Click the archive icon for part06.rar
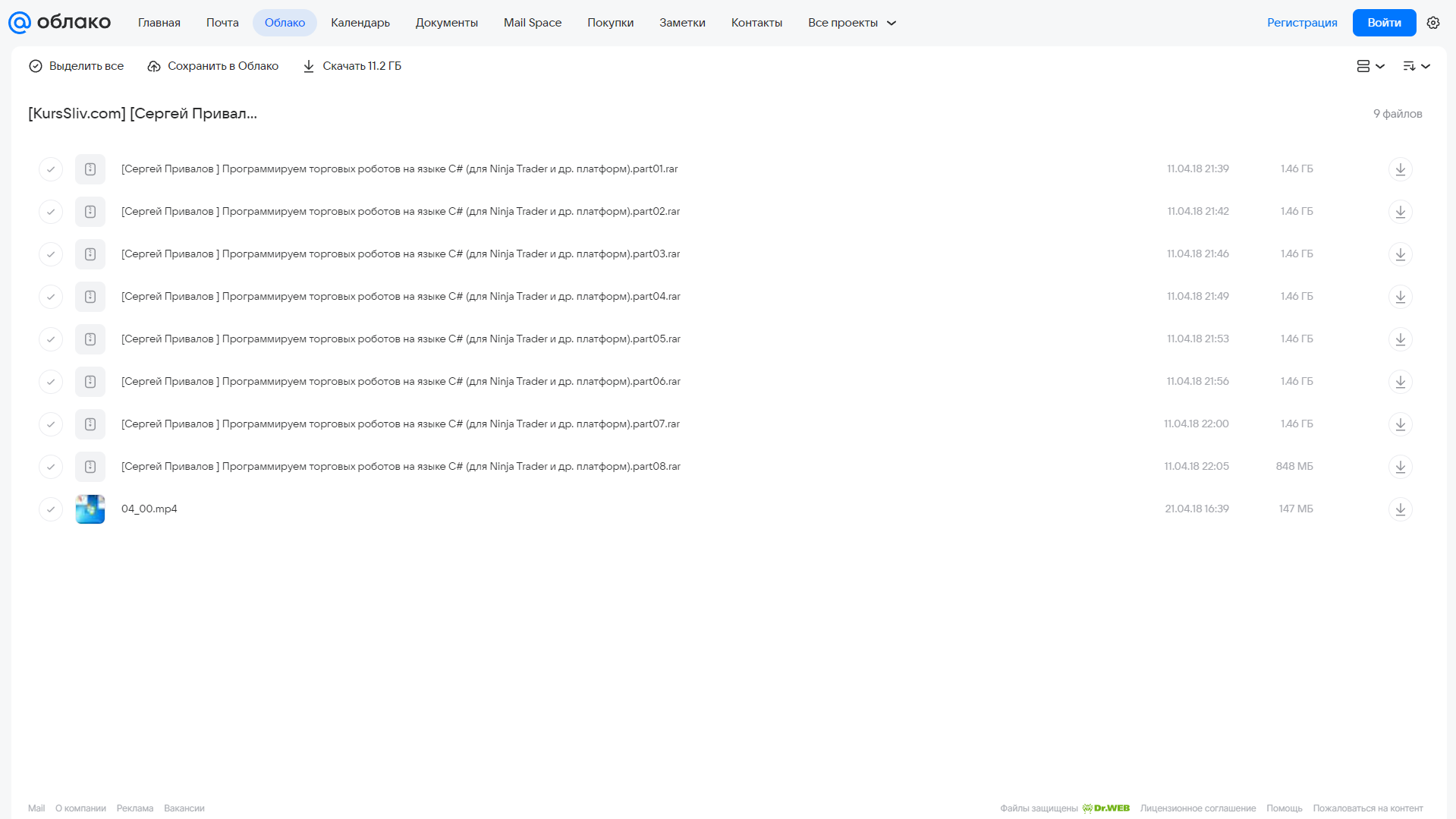The image size is (1456, 819). 90,382
